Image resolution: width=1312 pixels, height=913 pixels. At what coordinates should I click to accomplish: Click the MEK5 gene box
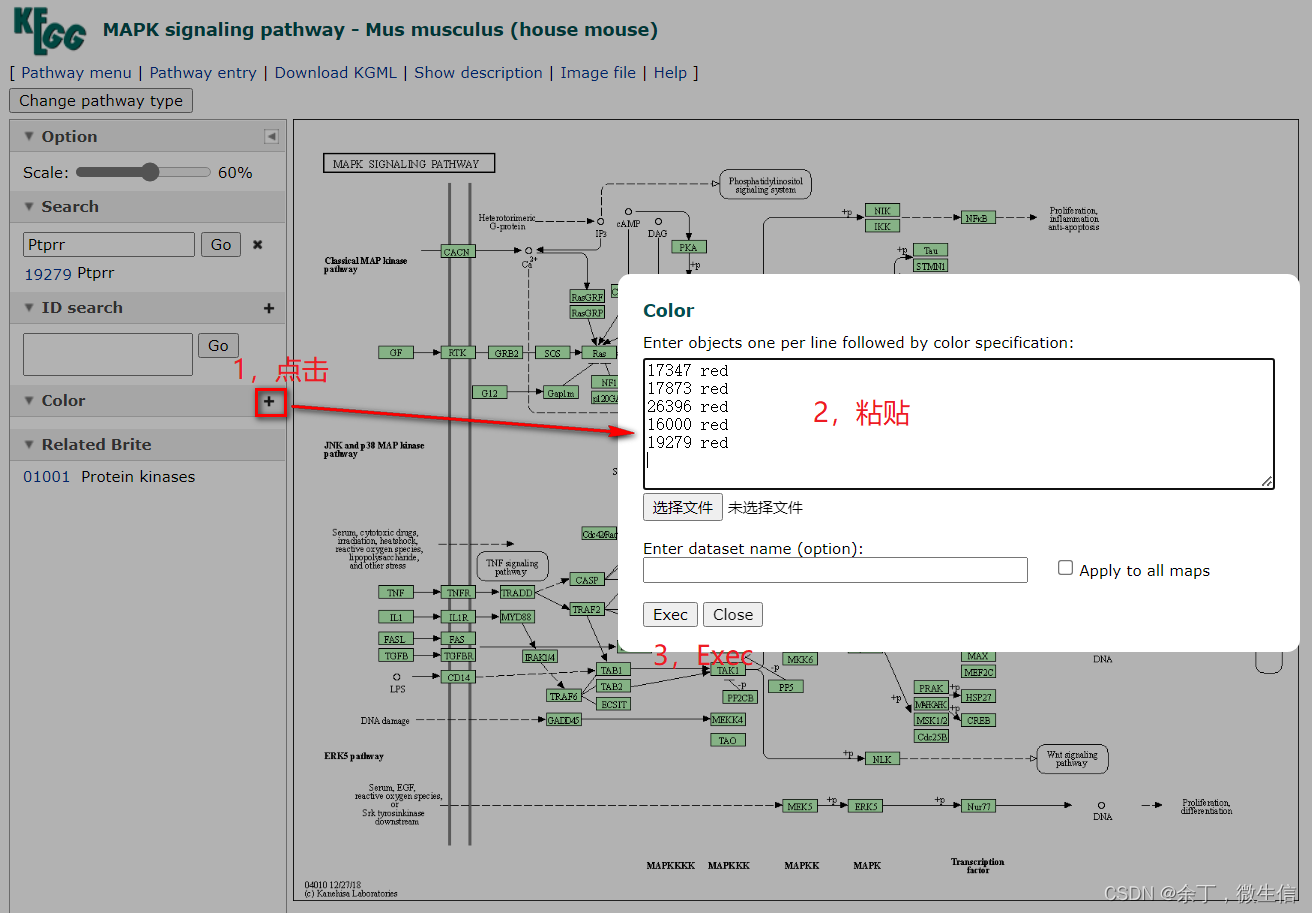(x=799, y=806)
